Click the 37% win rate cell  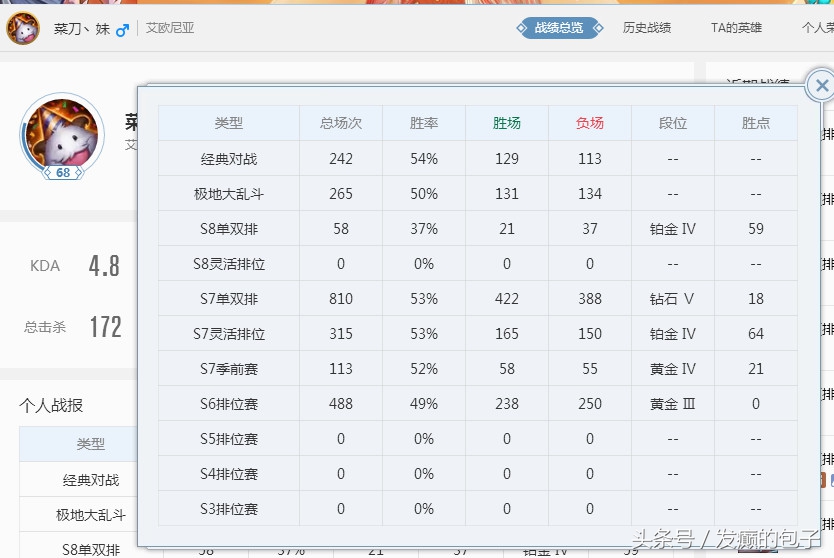[x=424, y=229]
